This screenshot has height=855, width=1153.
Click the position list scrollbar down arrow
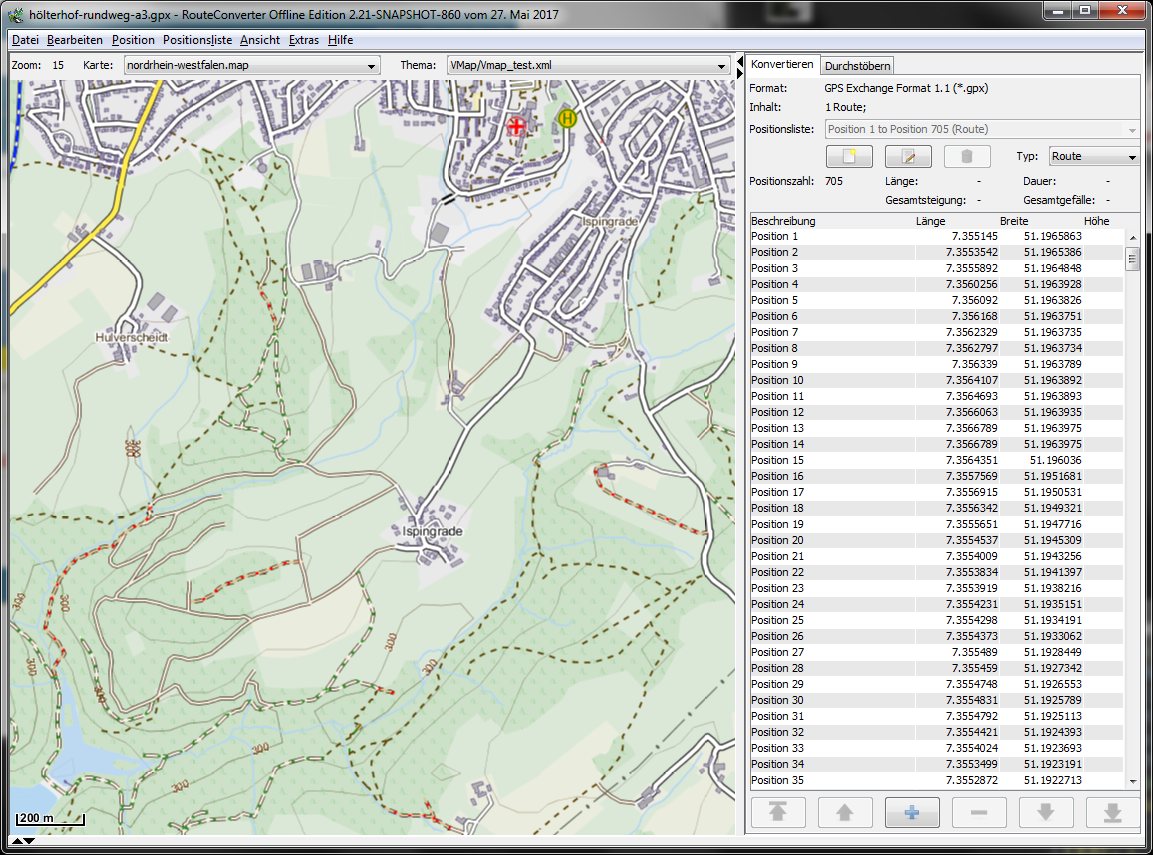coord(1132,781)
